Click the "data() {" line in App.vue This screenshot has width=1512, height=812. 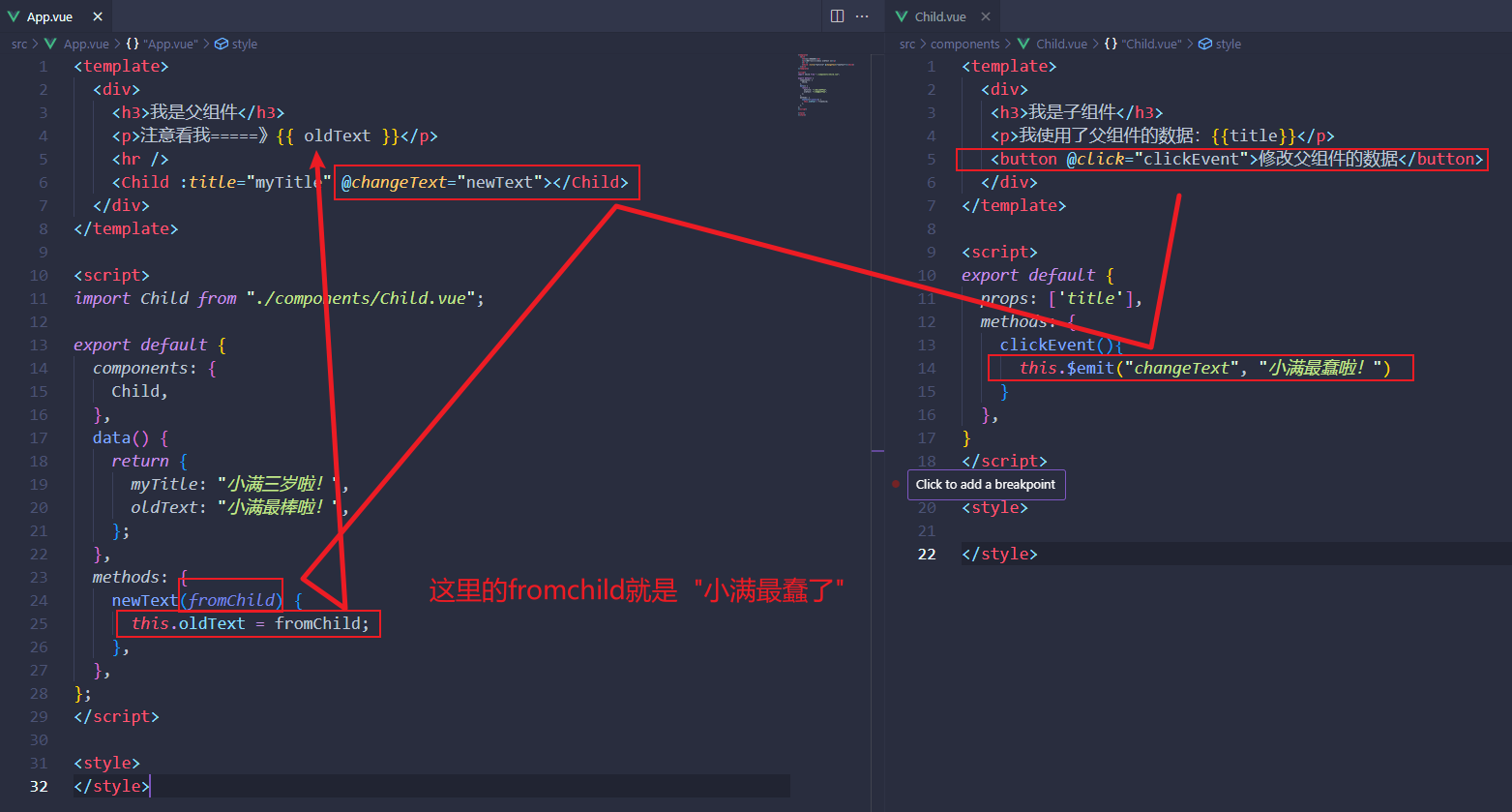pyautogui.click(x=131, y=437)
